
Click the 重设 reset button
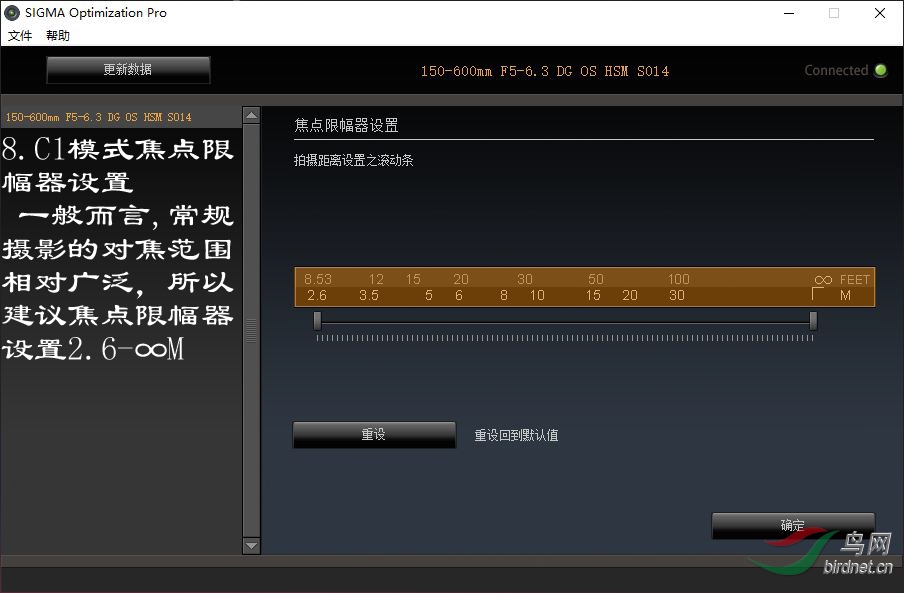point(374,435)
